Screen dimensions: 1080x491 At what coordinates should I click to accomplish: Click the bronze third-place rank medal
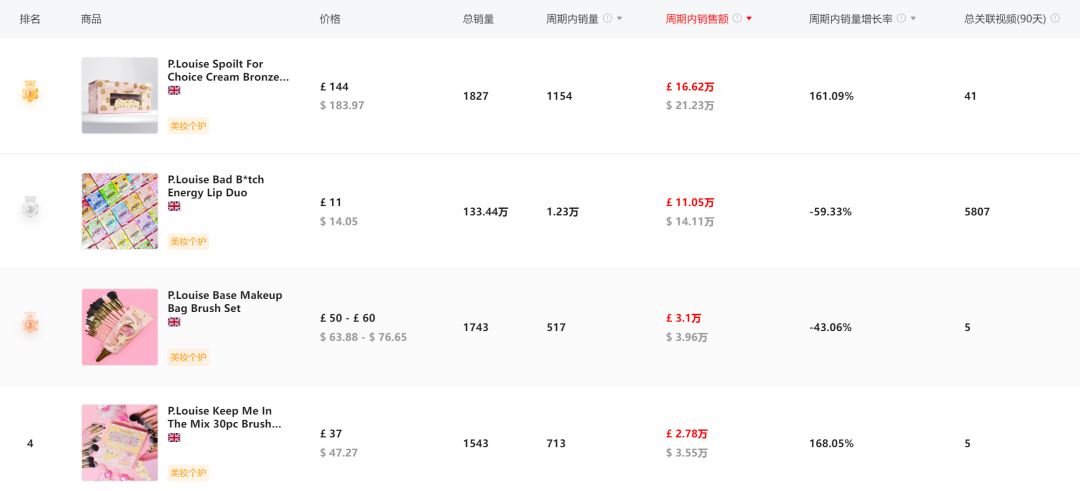point(30,323)
